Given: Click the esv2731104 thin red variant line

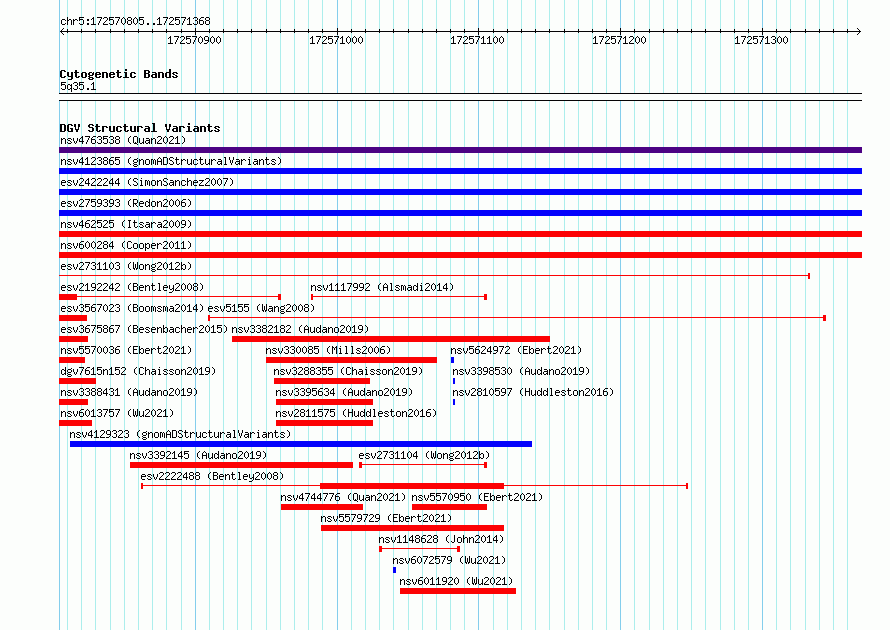Looking at the screenshot, I should (x=423, y=465).
